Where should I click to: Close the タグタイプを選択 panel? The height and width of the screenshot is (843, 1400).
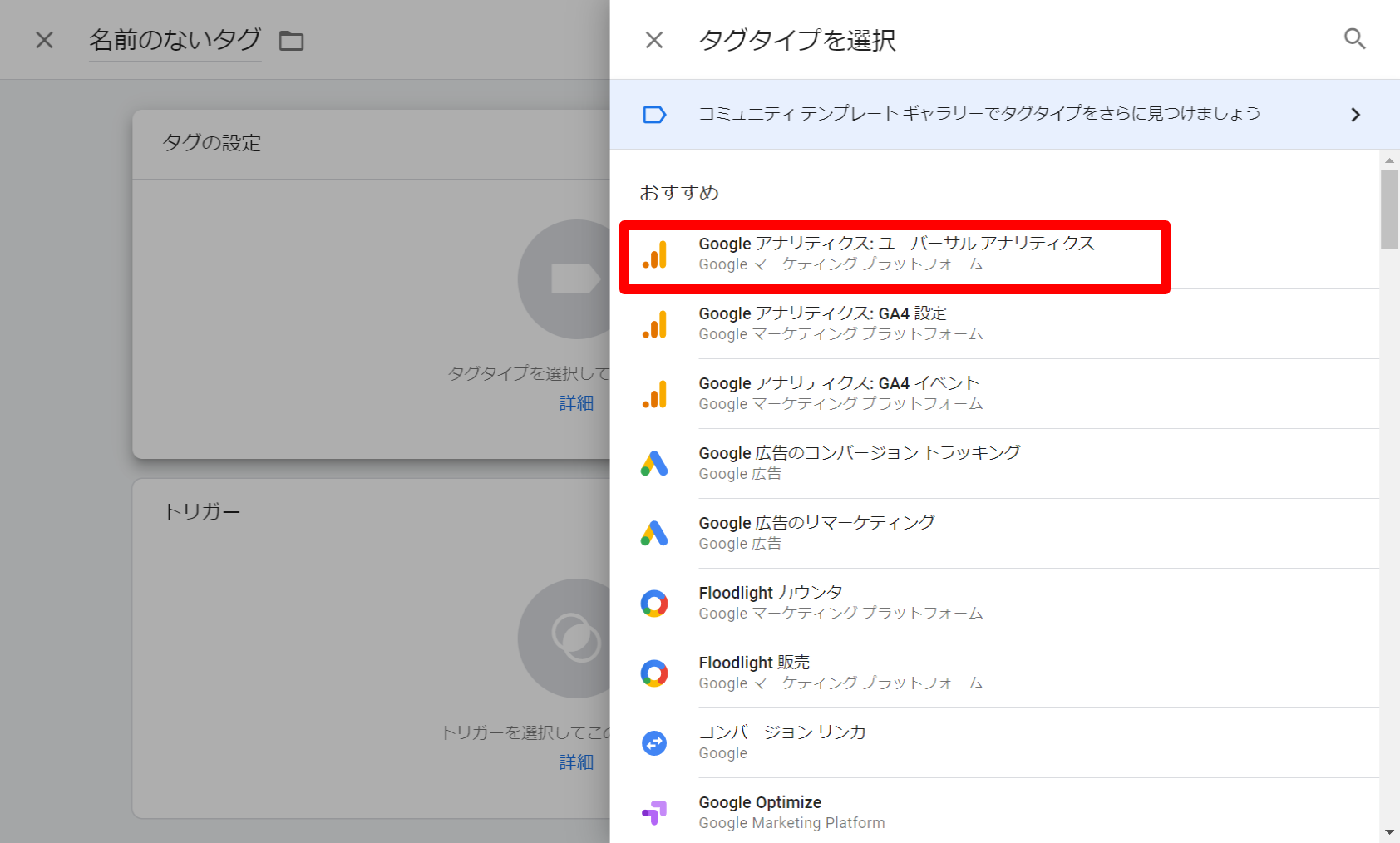coord(654,40)
